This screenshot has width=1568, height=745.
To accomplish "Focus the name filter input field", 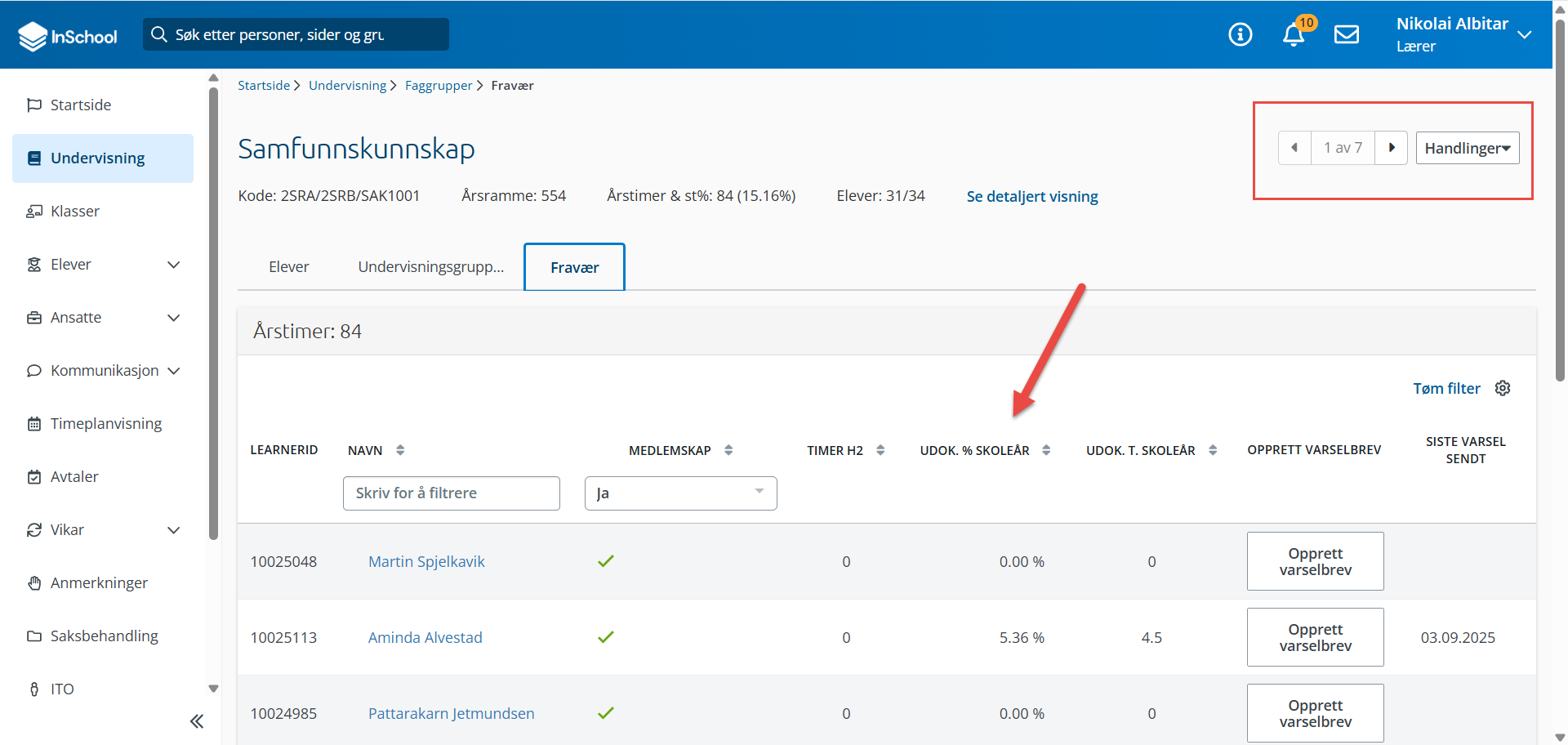I will [x=452, y=493].
